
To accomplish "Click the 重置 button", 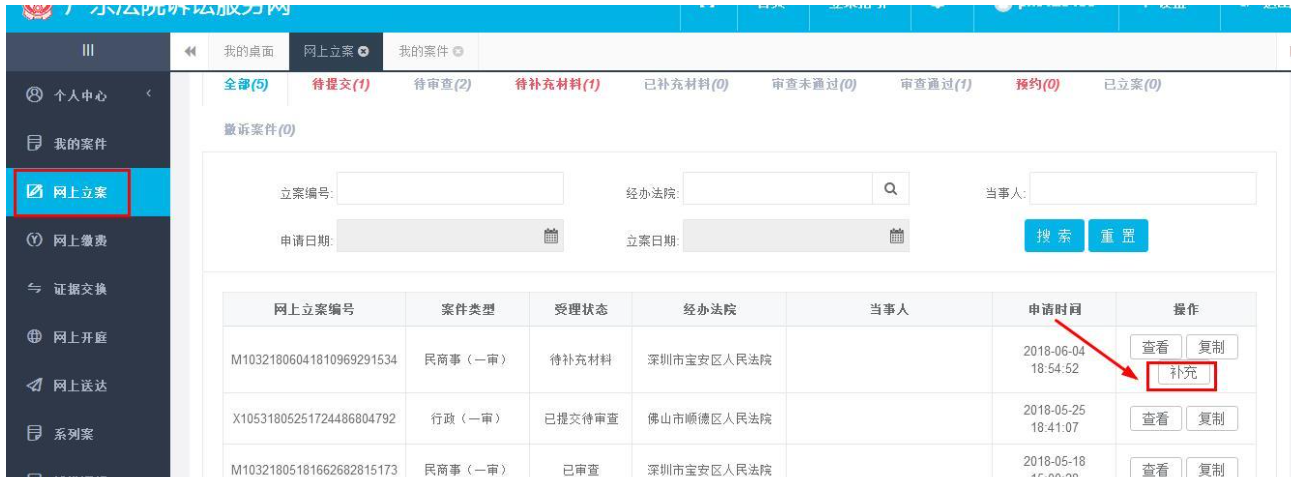I will click(x=1118, y=236).
